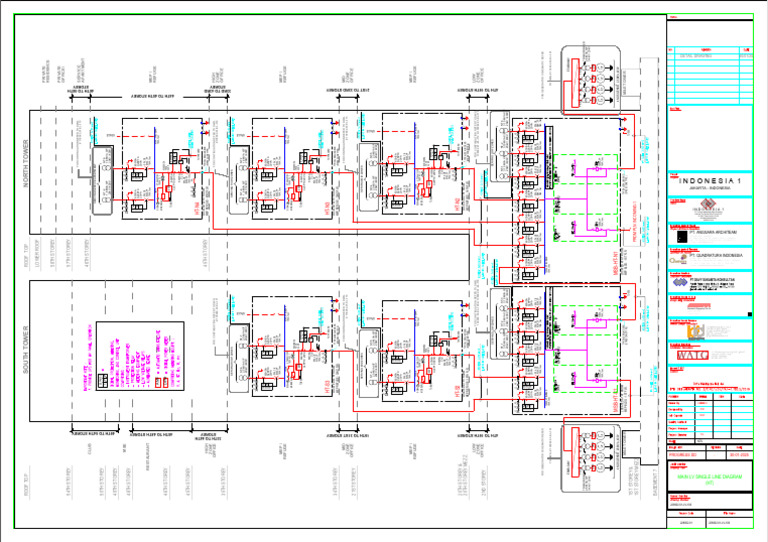Image resolution: width=768 pixels, height=542 pixels.
Task: Select the INDONESIA 1 project title
Action: click(710, 181)
